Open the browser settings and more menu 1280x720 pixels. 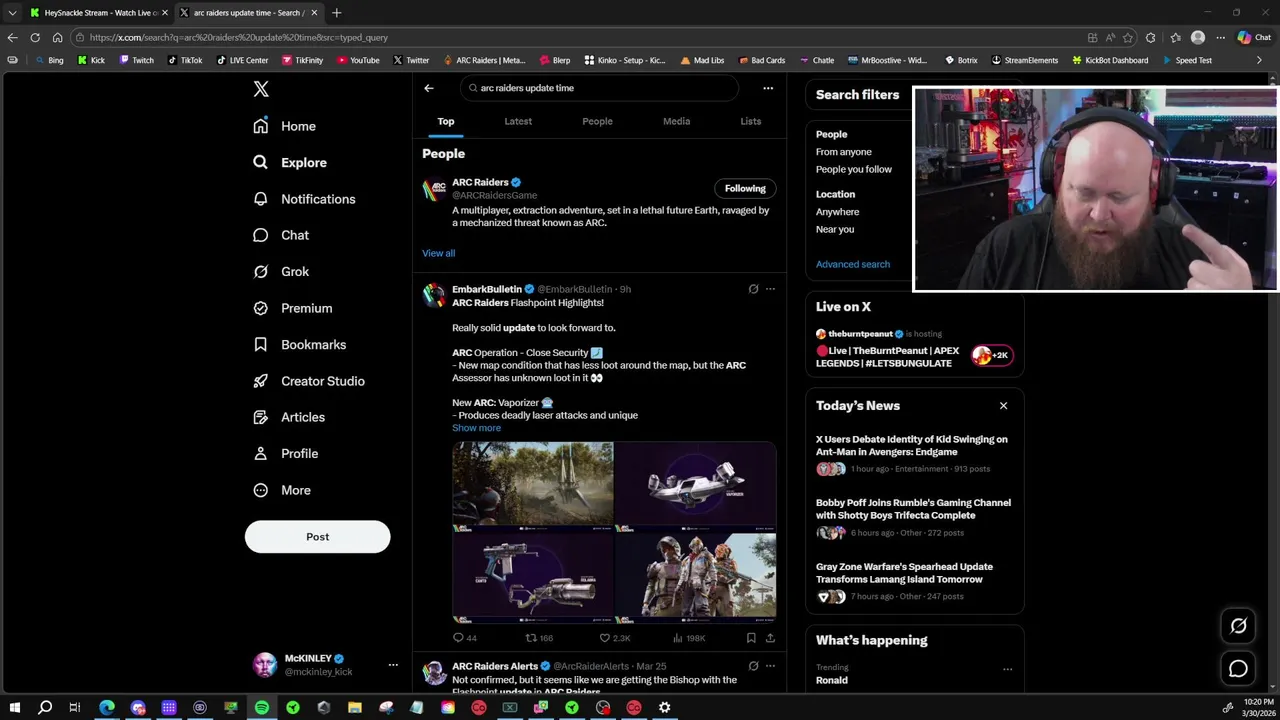(1220, 38)
